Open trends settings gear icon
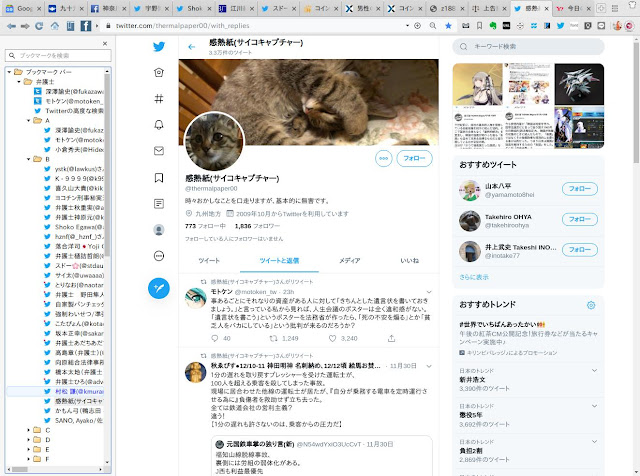Screen dimensions: 640x476 tap(591, 305)
